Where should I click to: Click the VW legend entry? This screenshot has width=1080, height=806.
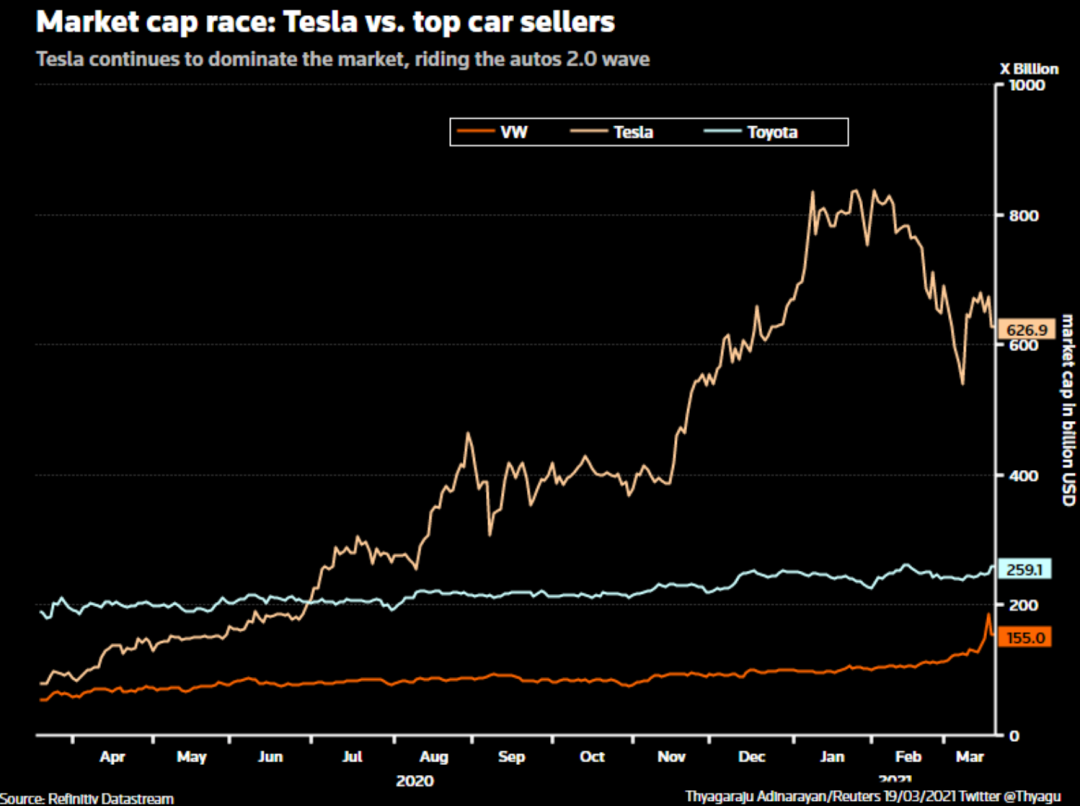click(x=492, y=132)
